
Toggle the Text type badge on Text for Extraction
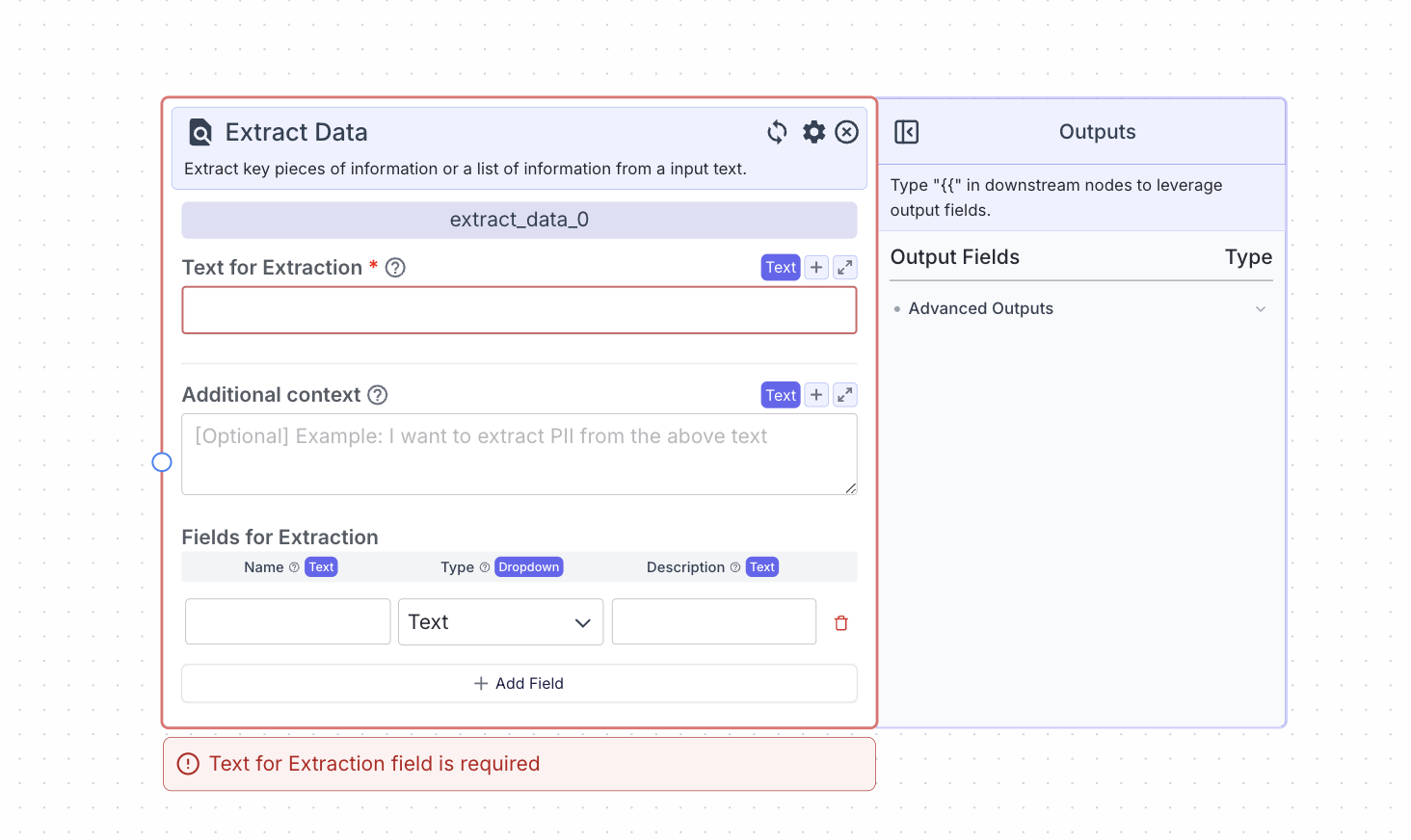click(780, 267)
